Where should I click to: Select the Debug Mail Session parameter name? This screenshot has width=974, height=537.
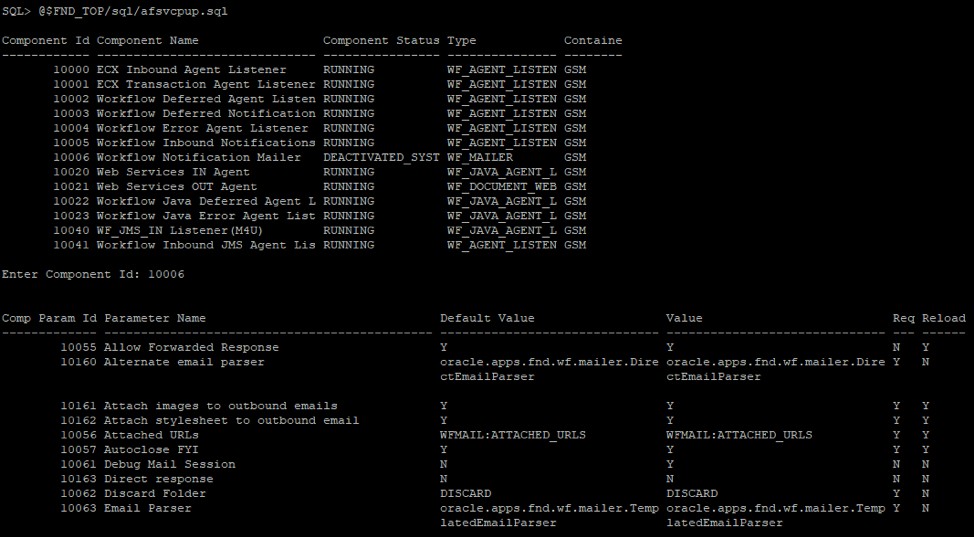[169, 464]
